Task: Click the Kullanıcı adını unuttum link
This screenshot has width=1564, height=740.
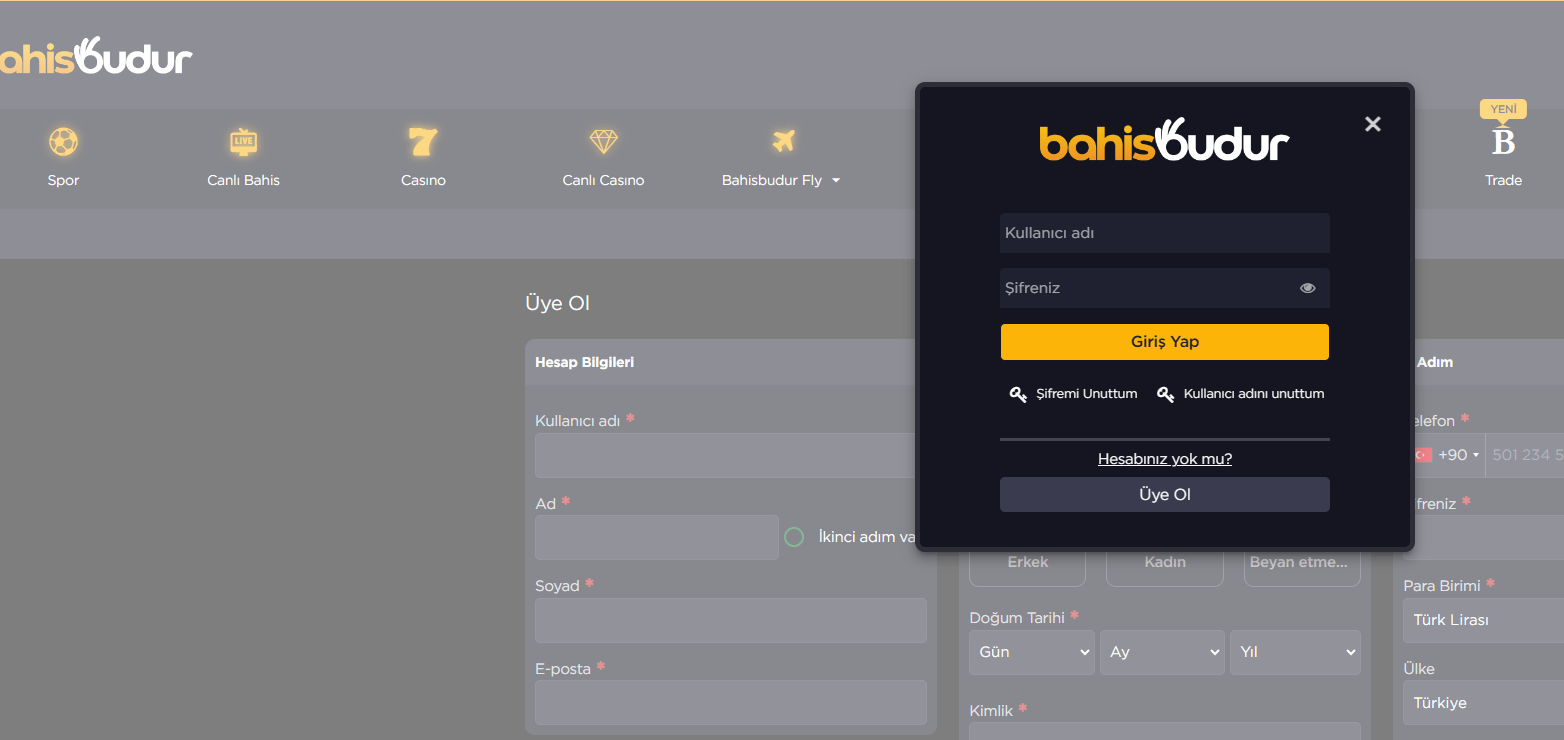Action: click(x=1253, y=394)
